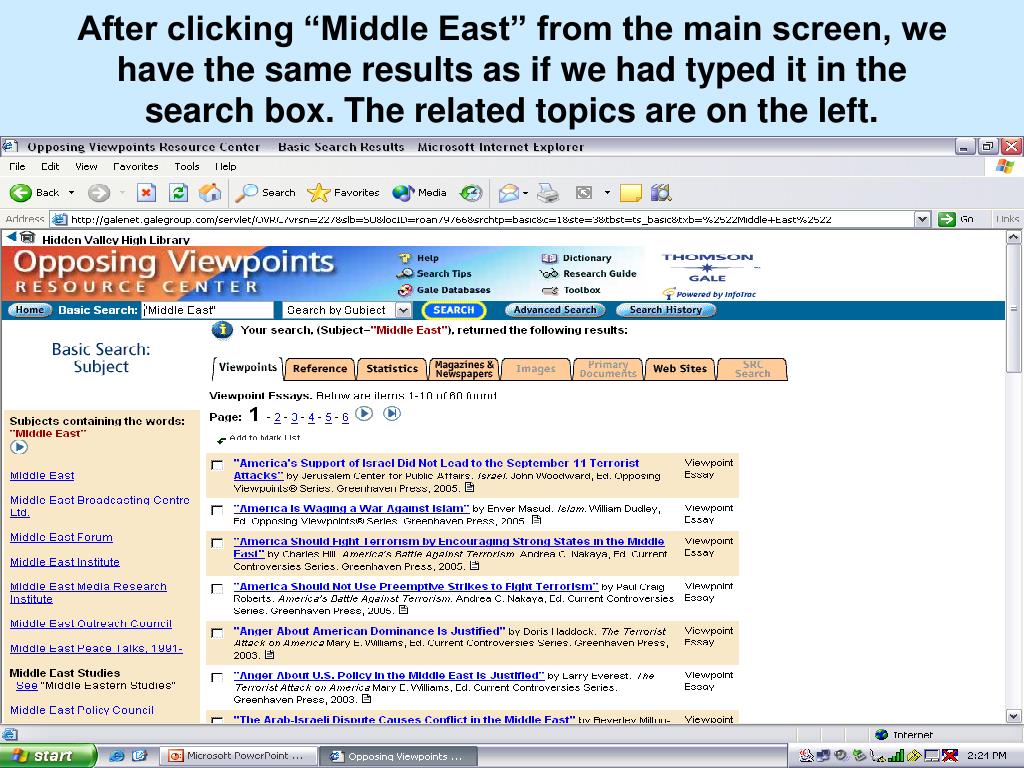Open the Favorites menu
The image size is (1024, 768).
pyautogui.click(x=136, y=167)
